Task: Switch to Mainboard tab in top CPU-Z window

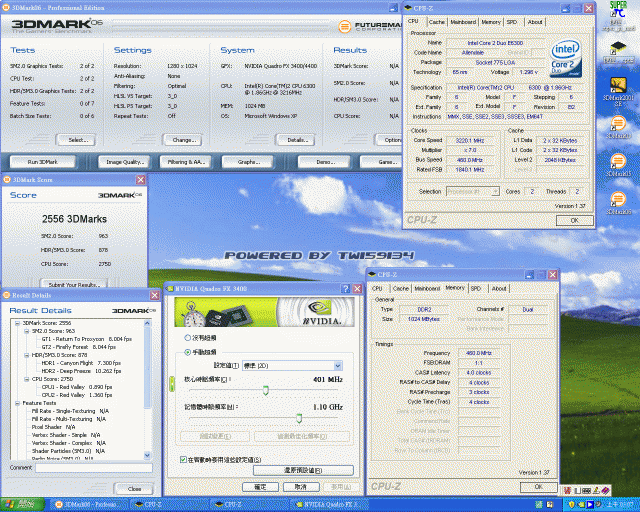Action: click(x=463, y=22)
